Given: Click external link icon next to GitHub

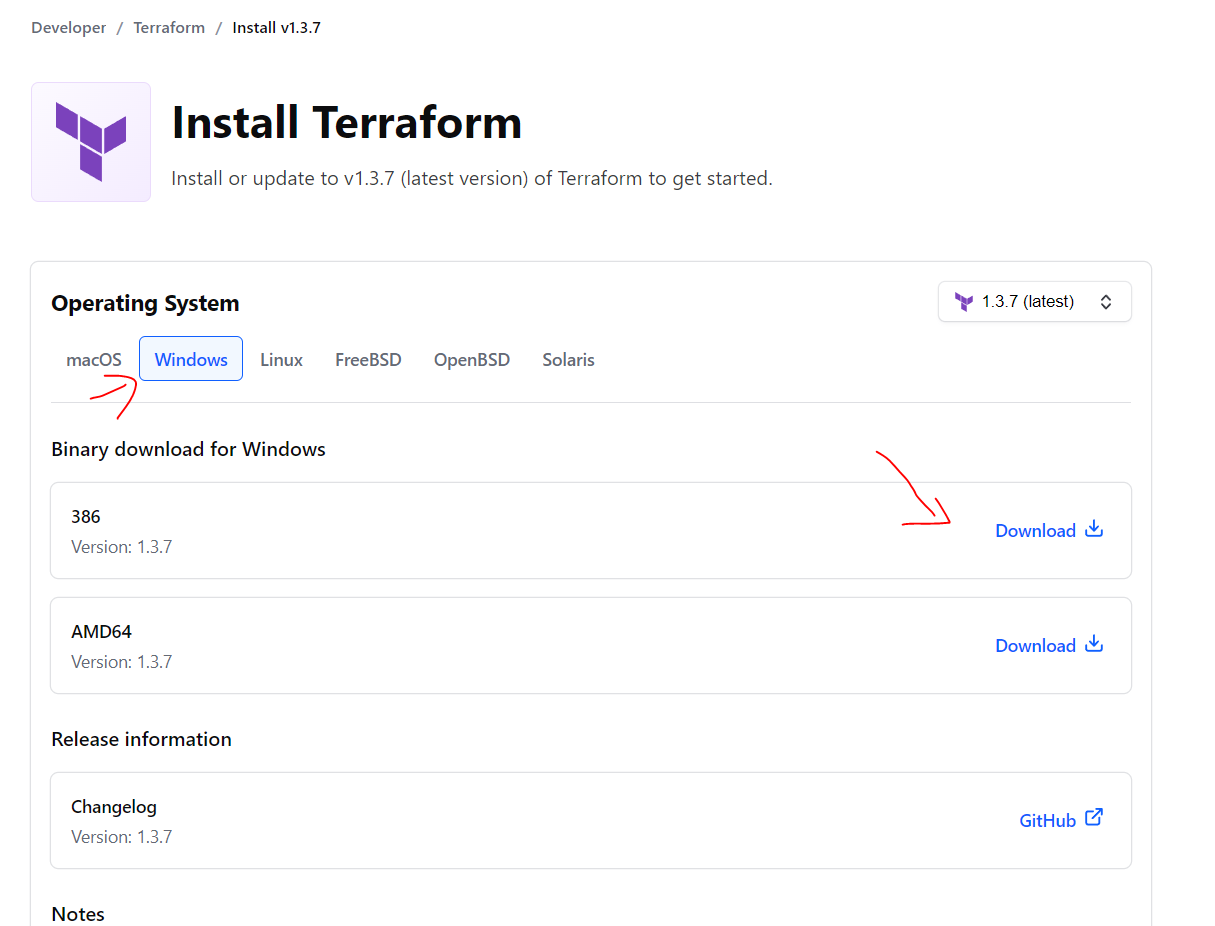Looking at the screenshot, I should click(x=1094, y=818).
